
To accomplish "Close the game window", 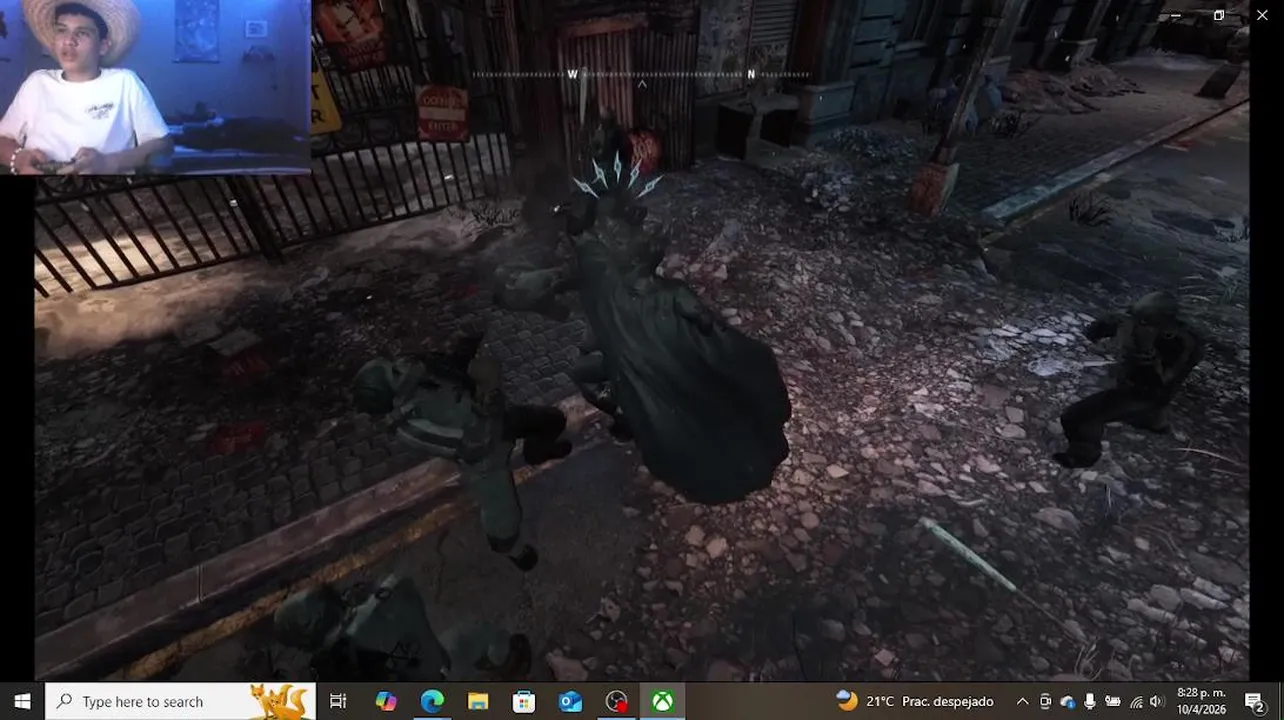I will tap(1262, 16).
